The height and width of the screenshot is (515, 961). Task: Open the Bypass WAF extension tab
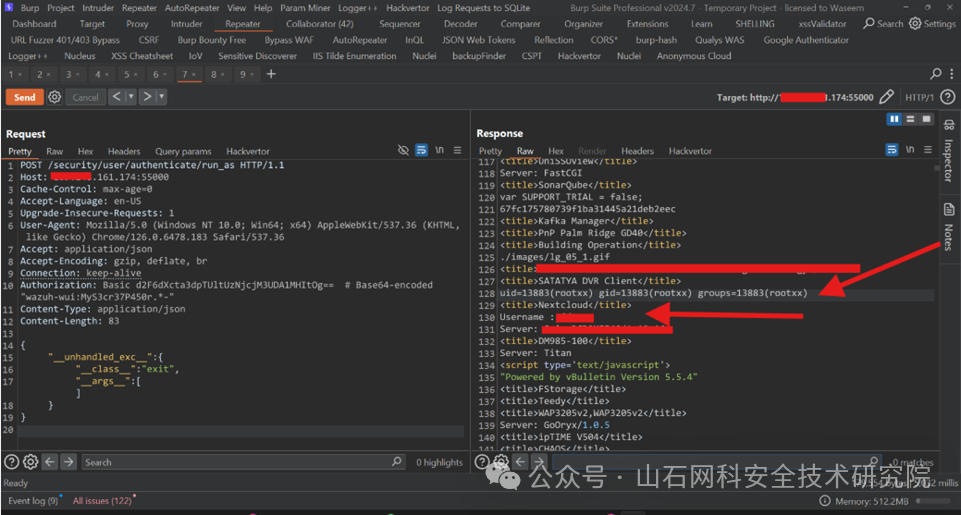[x=289, y=40]
